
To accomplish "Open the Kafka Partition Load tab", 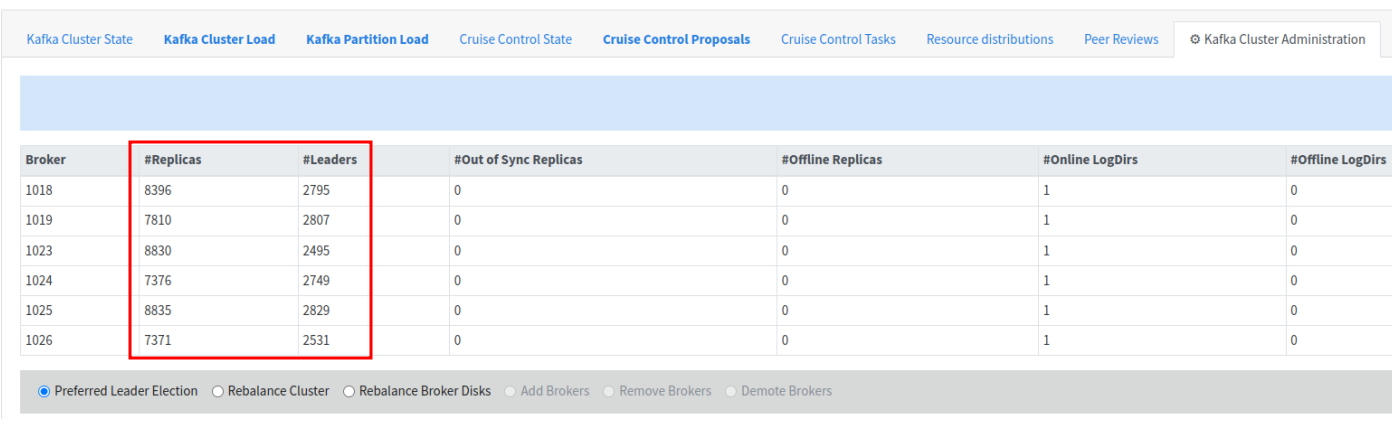I will tap(367, 40).
